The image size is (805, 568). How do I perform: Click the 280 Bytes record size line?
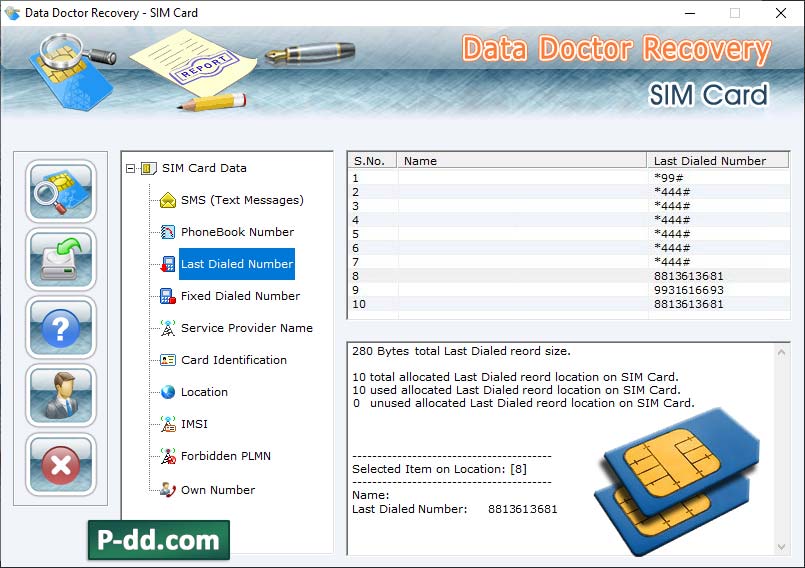click(x=461, y=351)
